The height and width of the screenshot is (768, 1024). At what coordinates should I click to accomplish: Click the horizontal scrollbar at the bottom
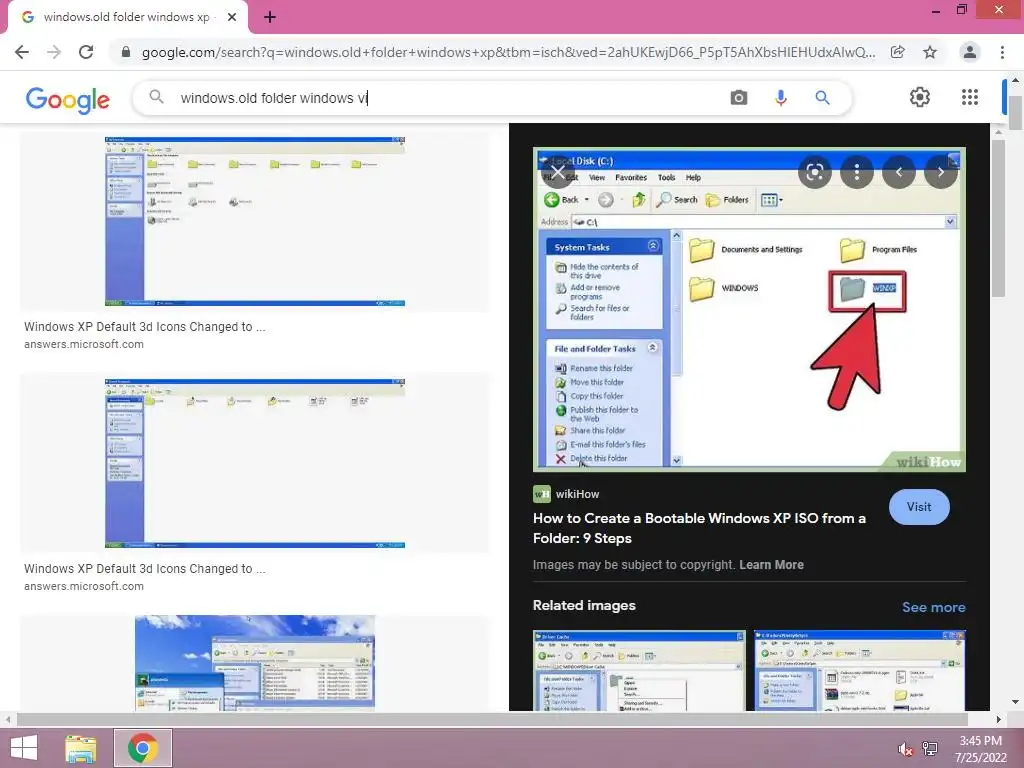(x=491, y=719)
